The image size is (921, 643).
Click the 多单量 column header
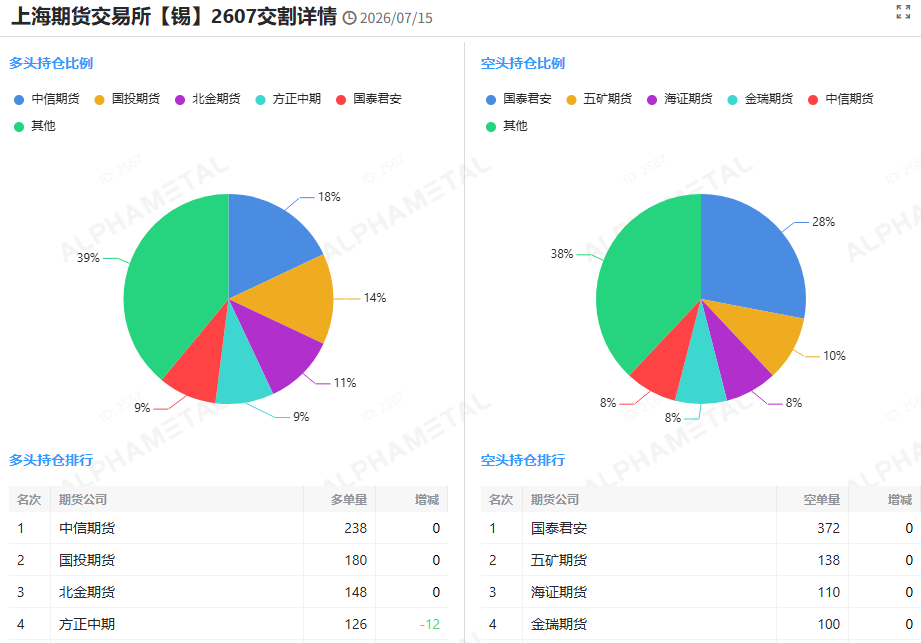[349, 500]
